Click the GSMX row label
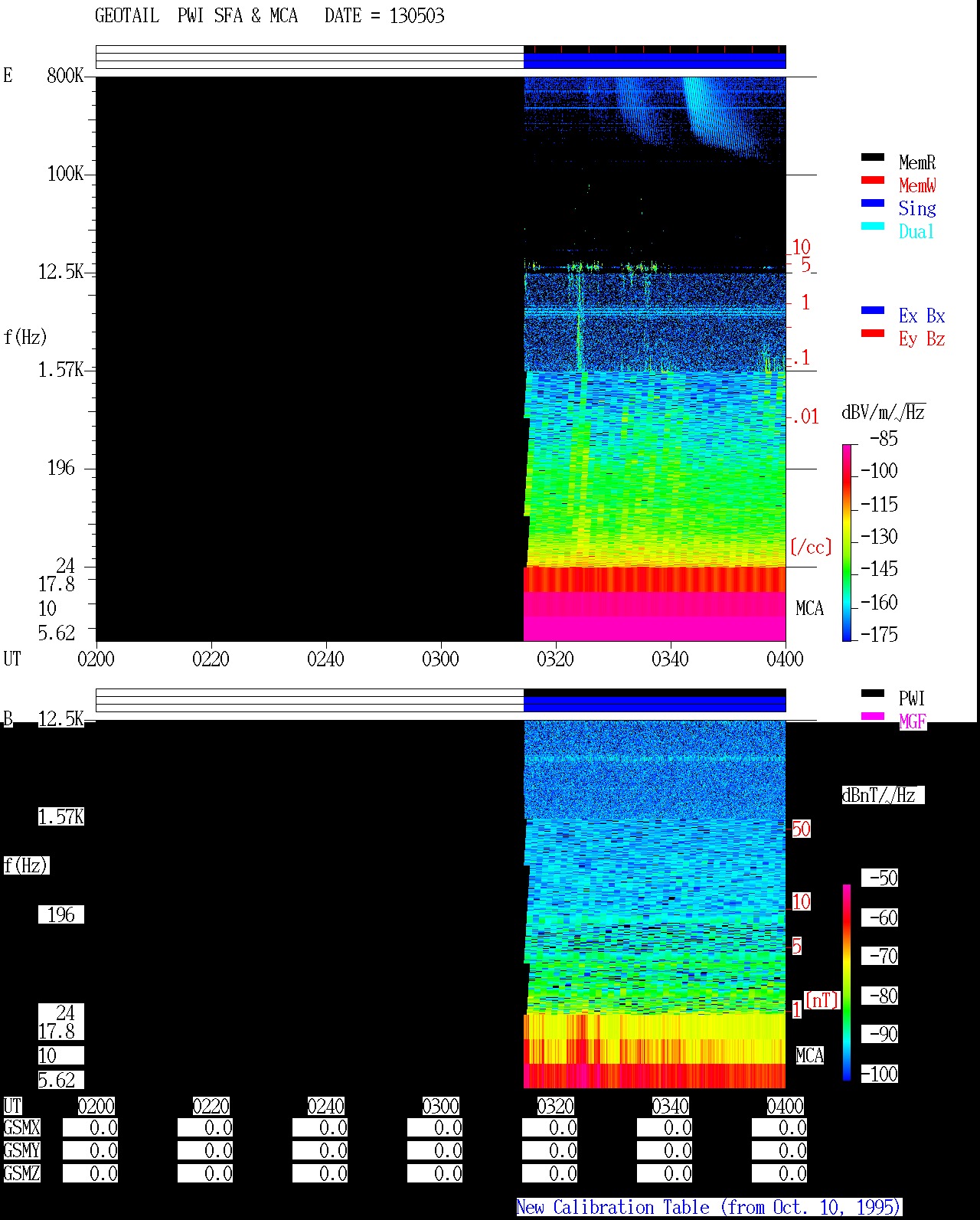 click(x=21, y=1127)
